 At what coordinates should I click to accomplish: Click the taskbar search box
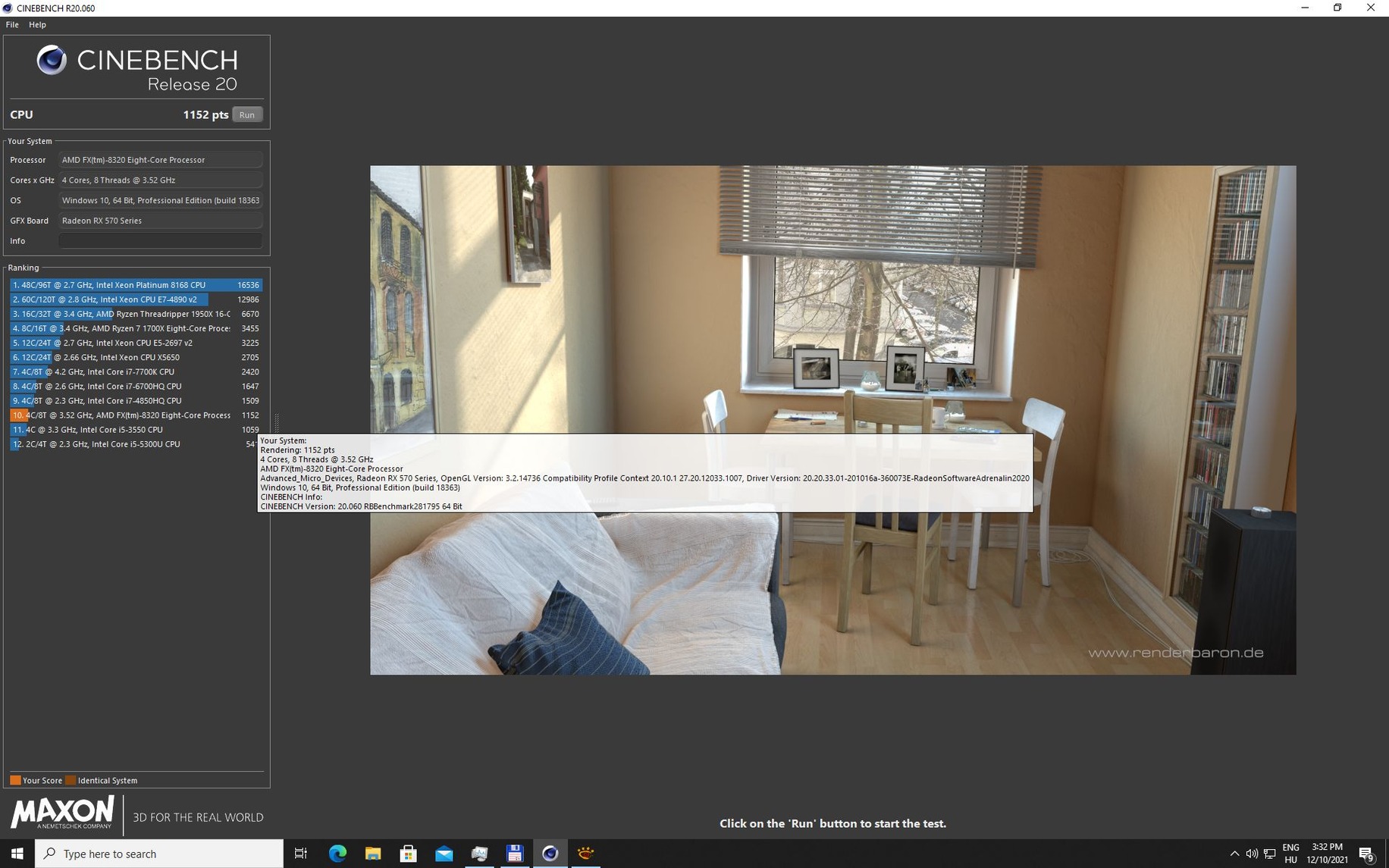(x=159, y=854)
